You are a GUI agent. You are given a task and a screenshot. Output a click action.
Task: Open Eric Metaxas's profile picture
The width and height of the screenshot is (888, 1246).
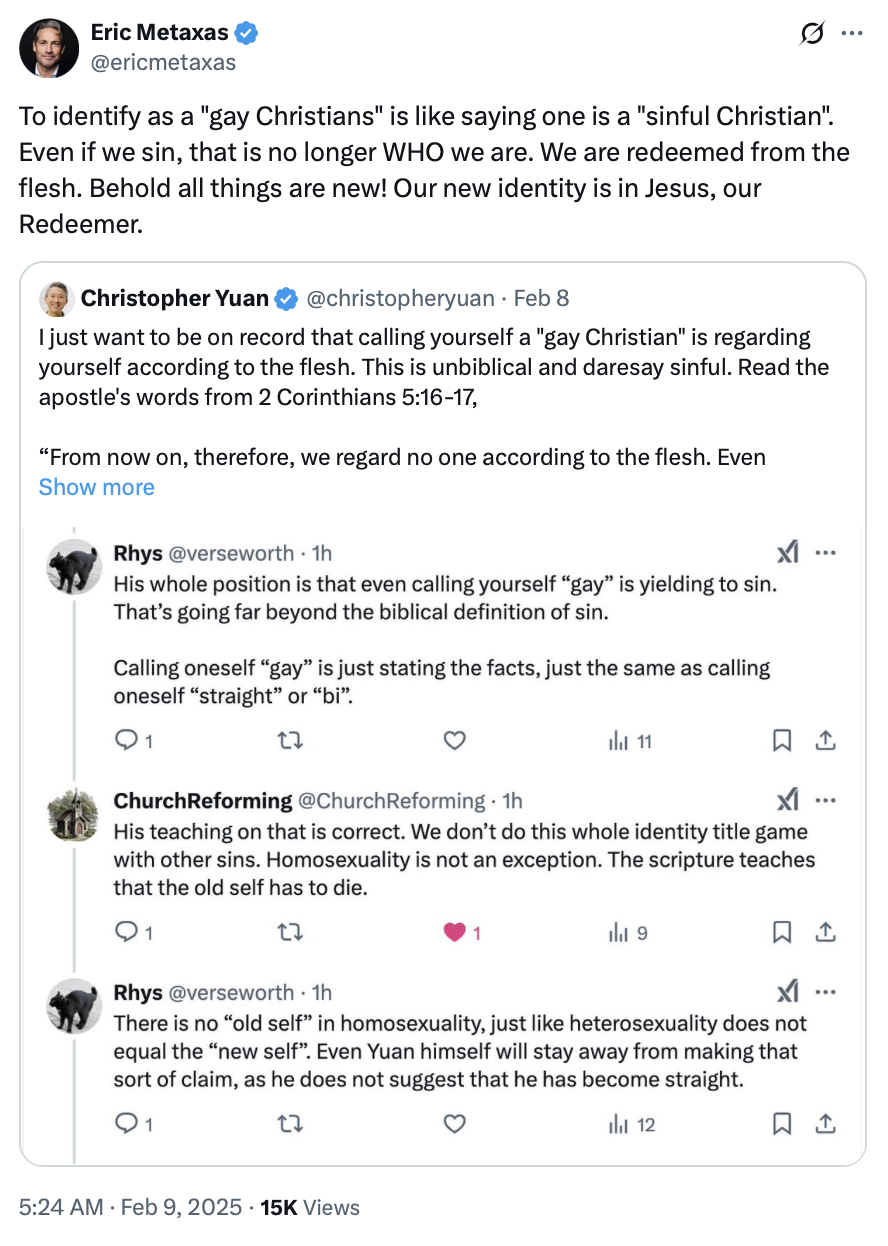coord(48,47)
